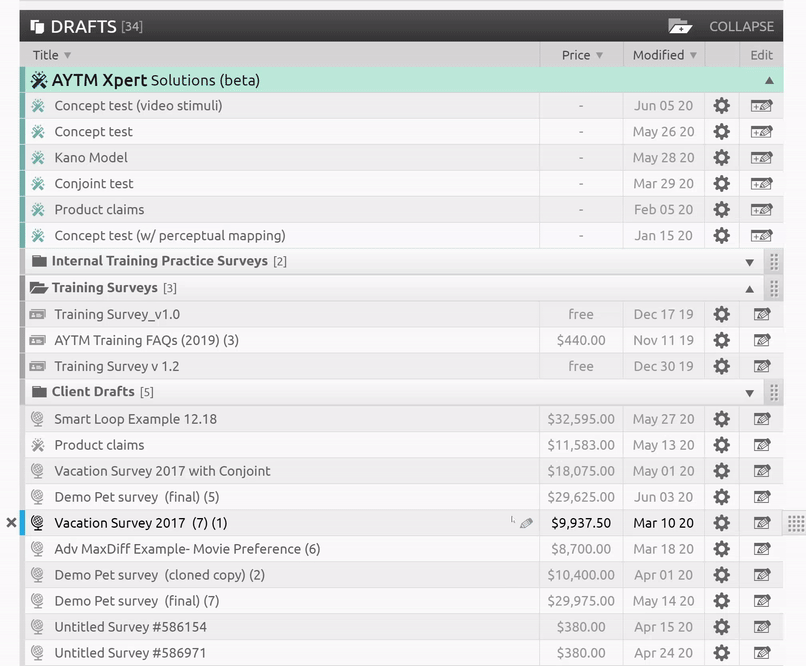806x666 pixels.
Task: Click edit icon for Kano Model
Action: coord(762,158)
